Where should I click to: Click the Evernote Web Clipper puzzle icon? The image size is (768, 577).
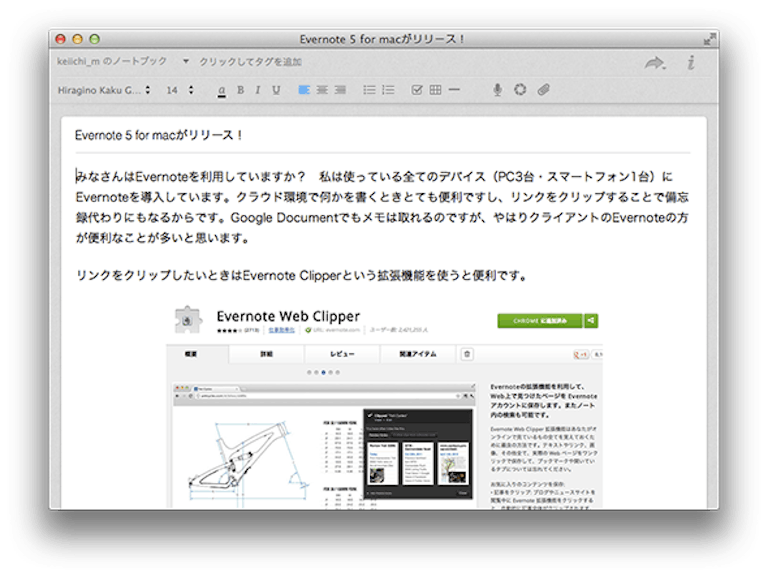click(188, 320)
